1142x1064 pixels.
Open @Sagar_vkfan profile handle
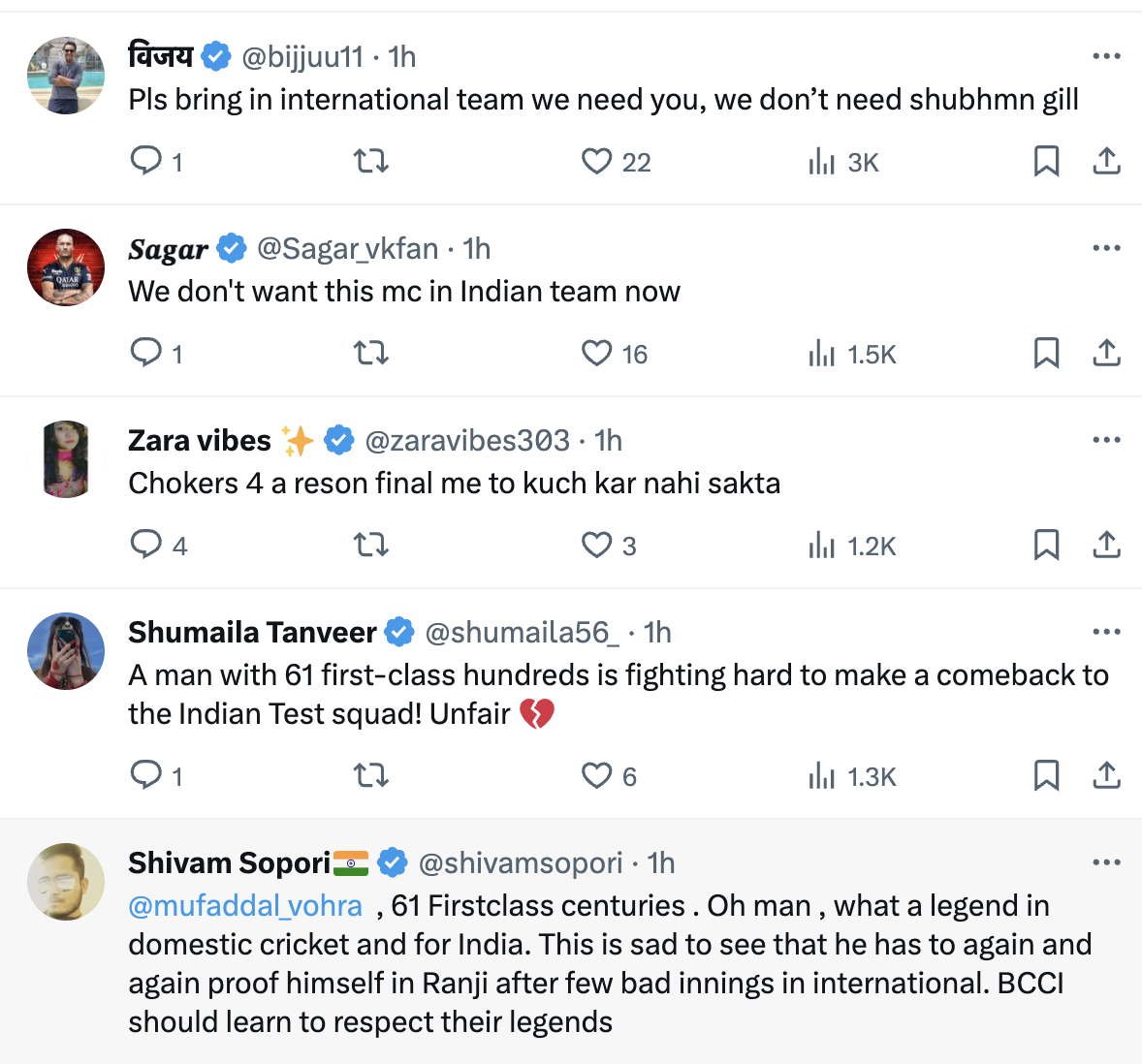pyautogui.click(x=347, y=249)
